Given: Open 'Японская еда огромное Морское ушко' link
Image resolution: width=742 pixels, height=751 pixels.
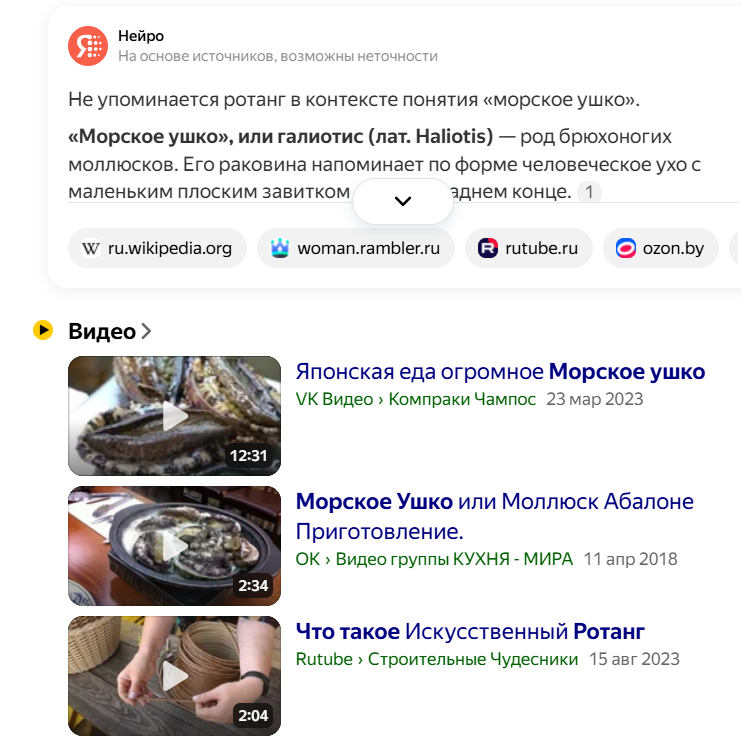Looking at the screenshot, I should pos(500,372).
